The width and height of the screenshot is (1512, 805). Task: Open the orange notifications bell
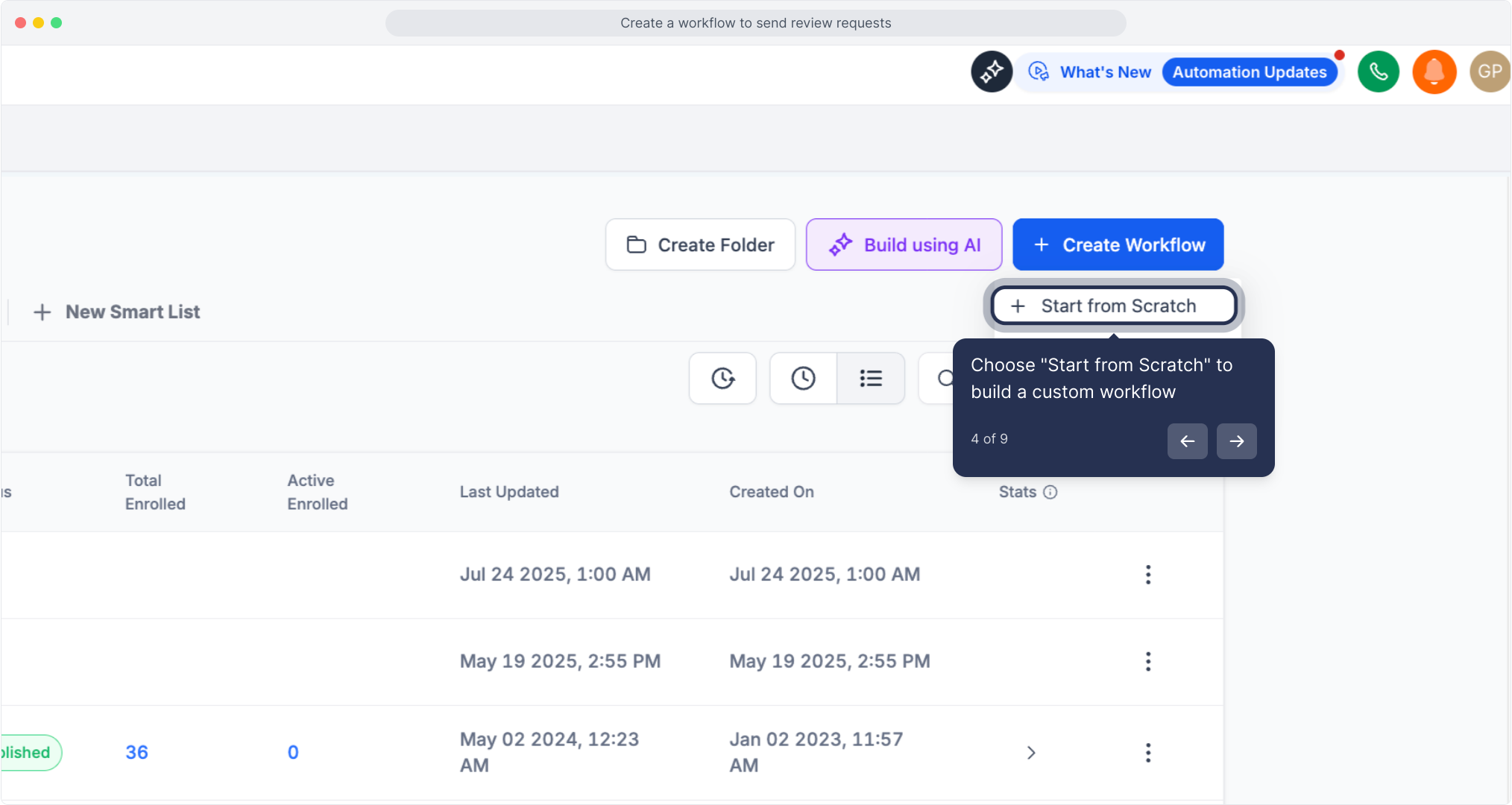click(x=1434, y=72)
